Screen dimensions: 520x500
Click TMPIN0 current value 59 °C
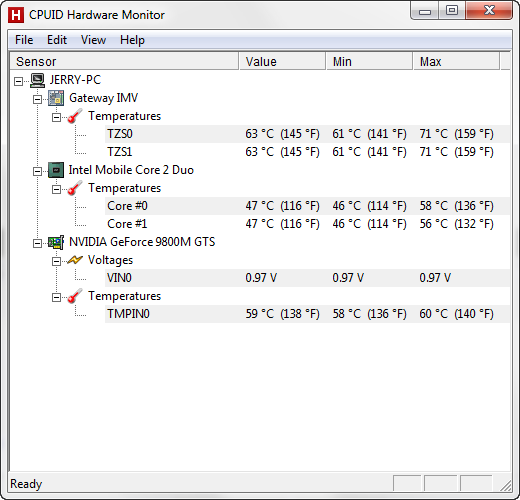[283, 314]
